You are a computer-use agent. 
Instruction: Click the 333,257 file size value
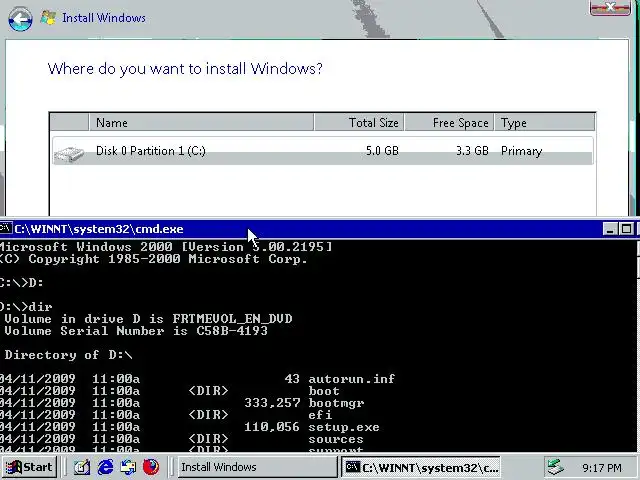(x=272, y=403)
